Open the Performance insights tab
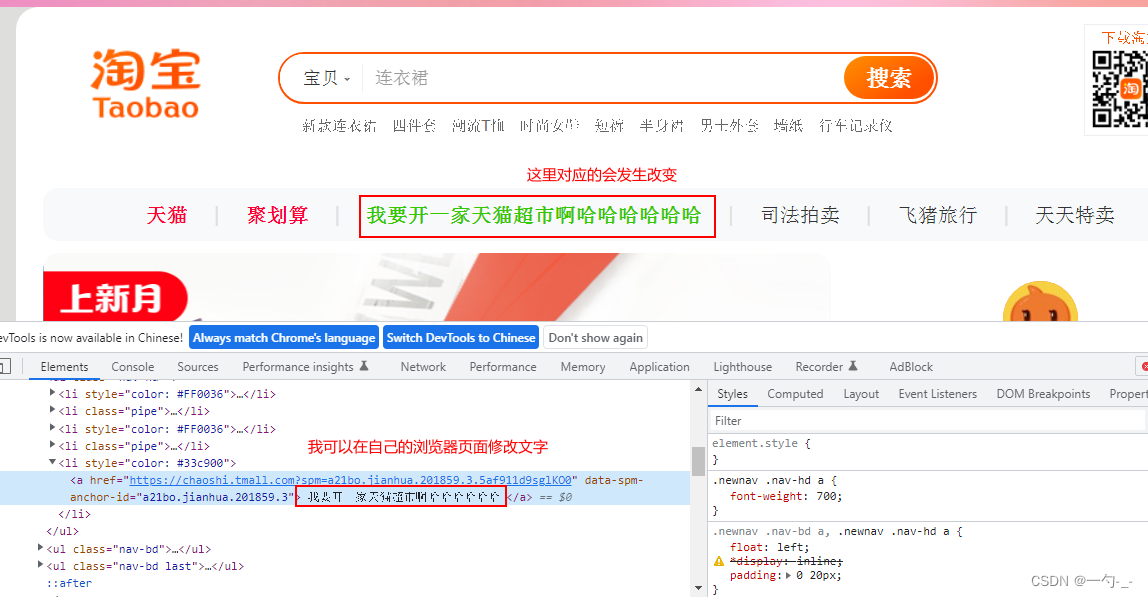 (x=305, y=367)
